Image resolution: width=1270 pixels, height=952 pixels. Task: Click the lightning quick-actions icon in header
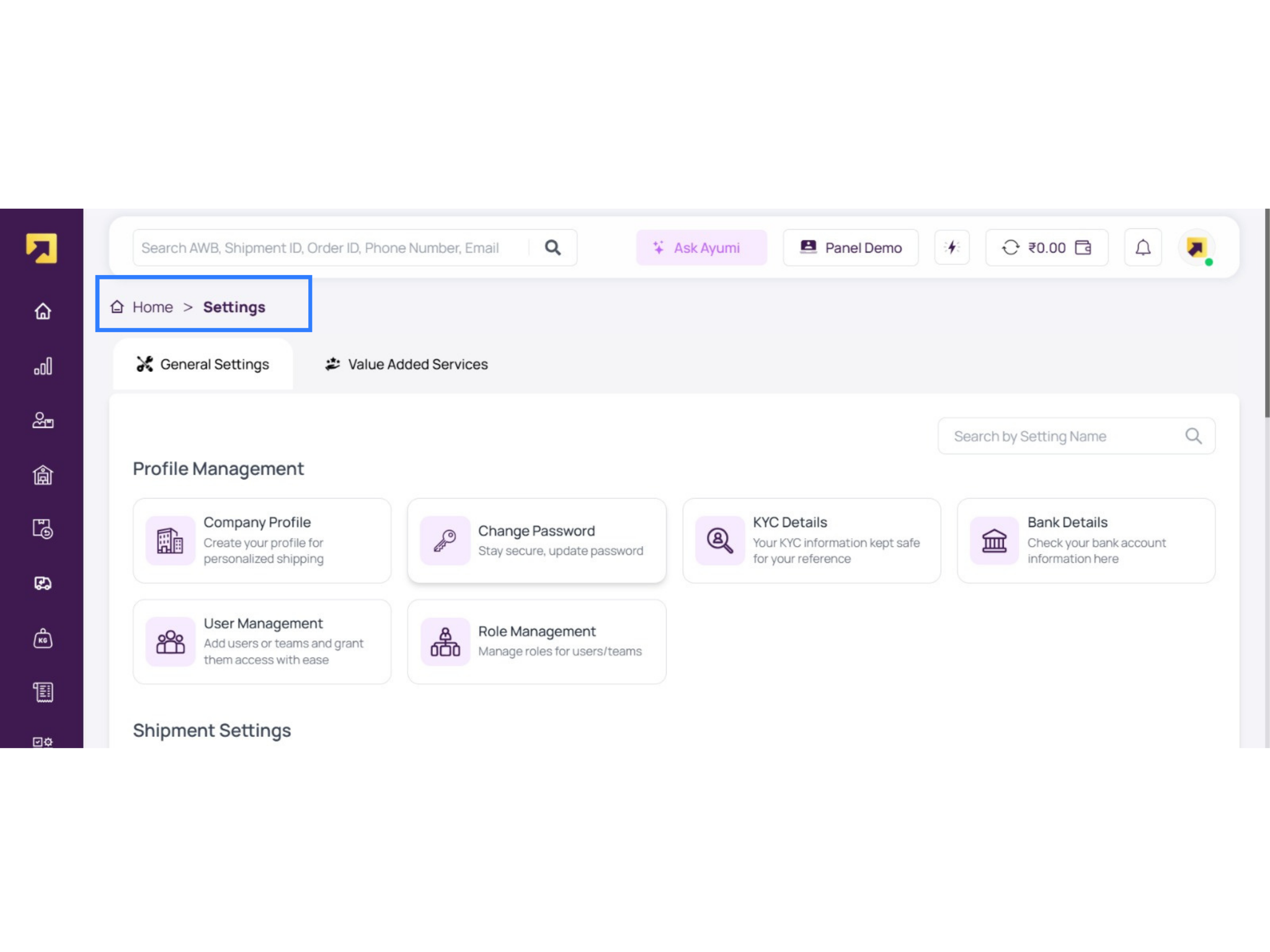(x=952, y=247)
